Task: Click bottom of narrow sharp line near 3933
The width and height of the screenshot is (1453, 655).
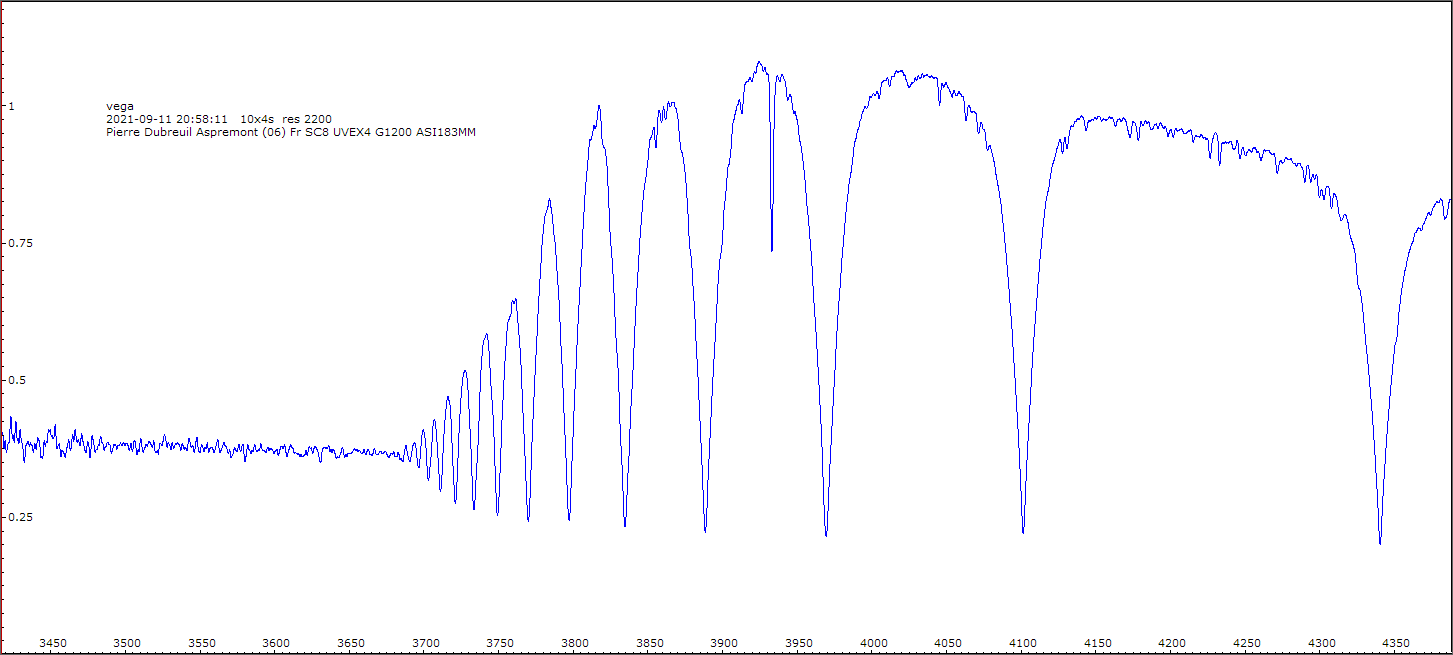Action: click(771, 250)
